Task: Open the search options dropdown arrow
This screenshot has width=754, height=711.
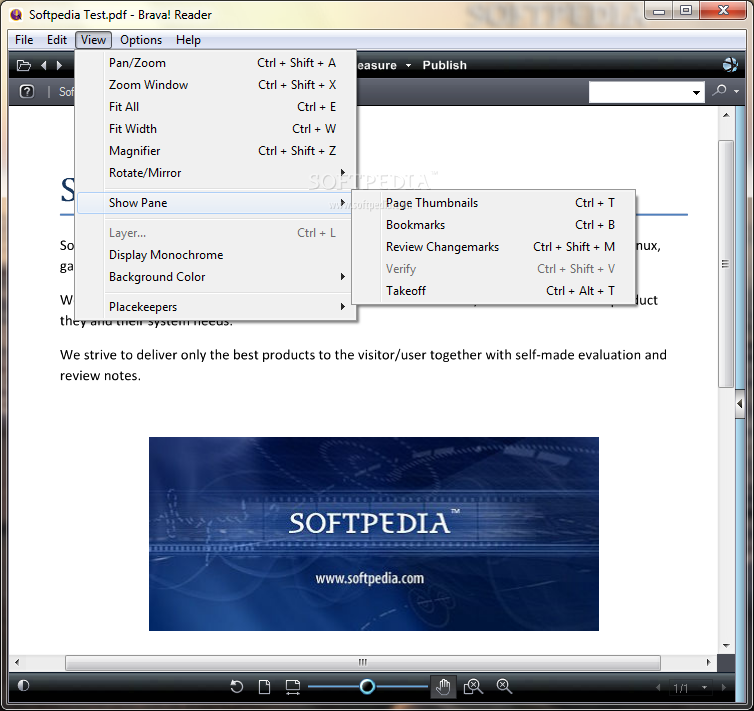Action: 736,91
